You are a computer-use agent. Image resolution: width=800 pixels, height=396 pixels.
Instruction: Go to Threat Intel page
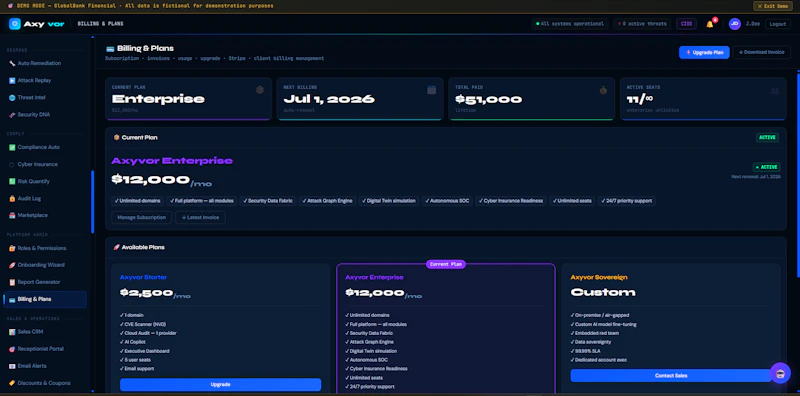point(45,97)
